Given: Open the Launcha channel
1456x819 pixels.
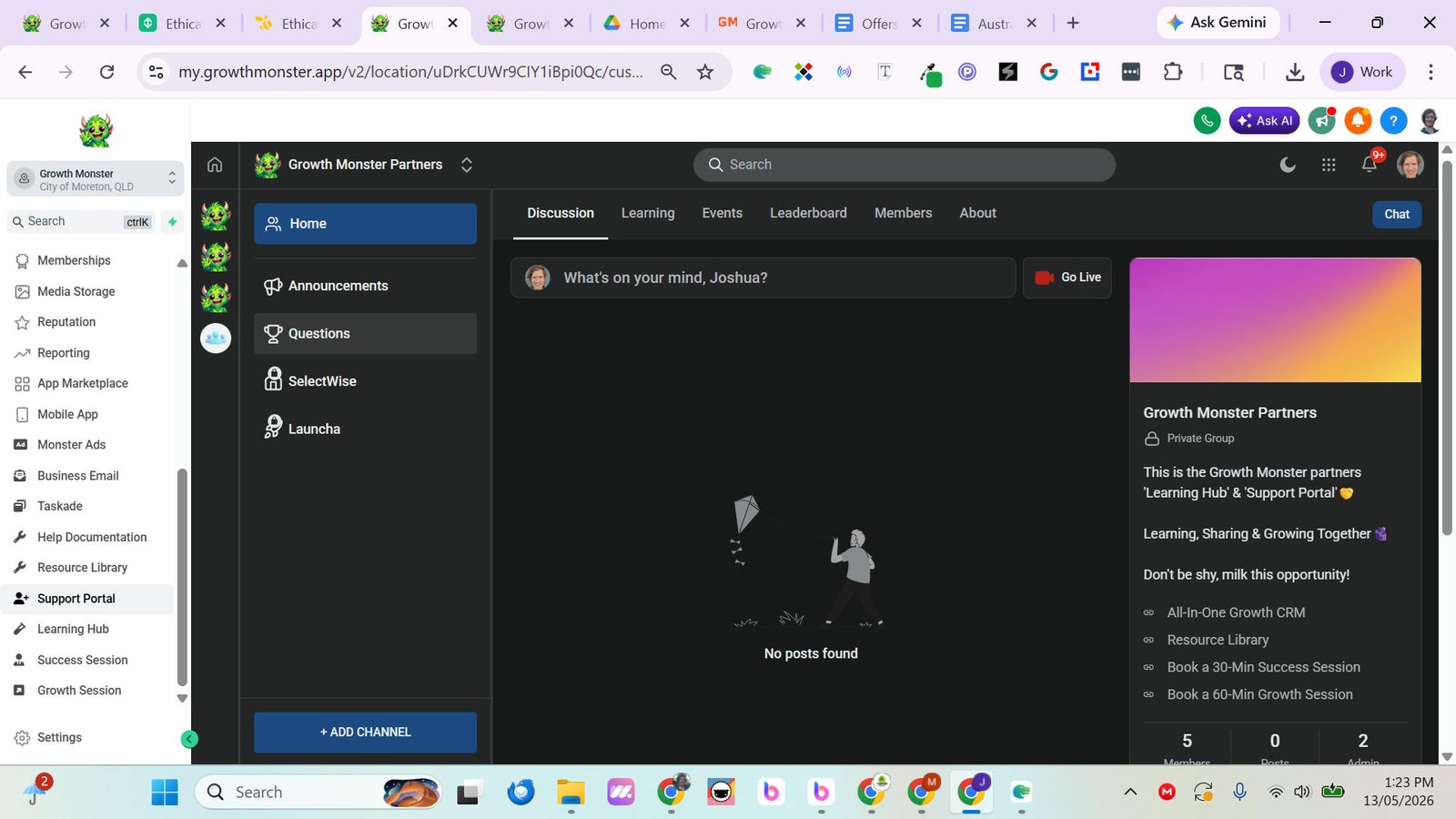Looking at the screenshot, I should point(365,429).
